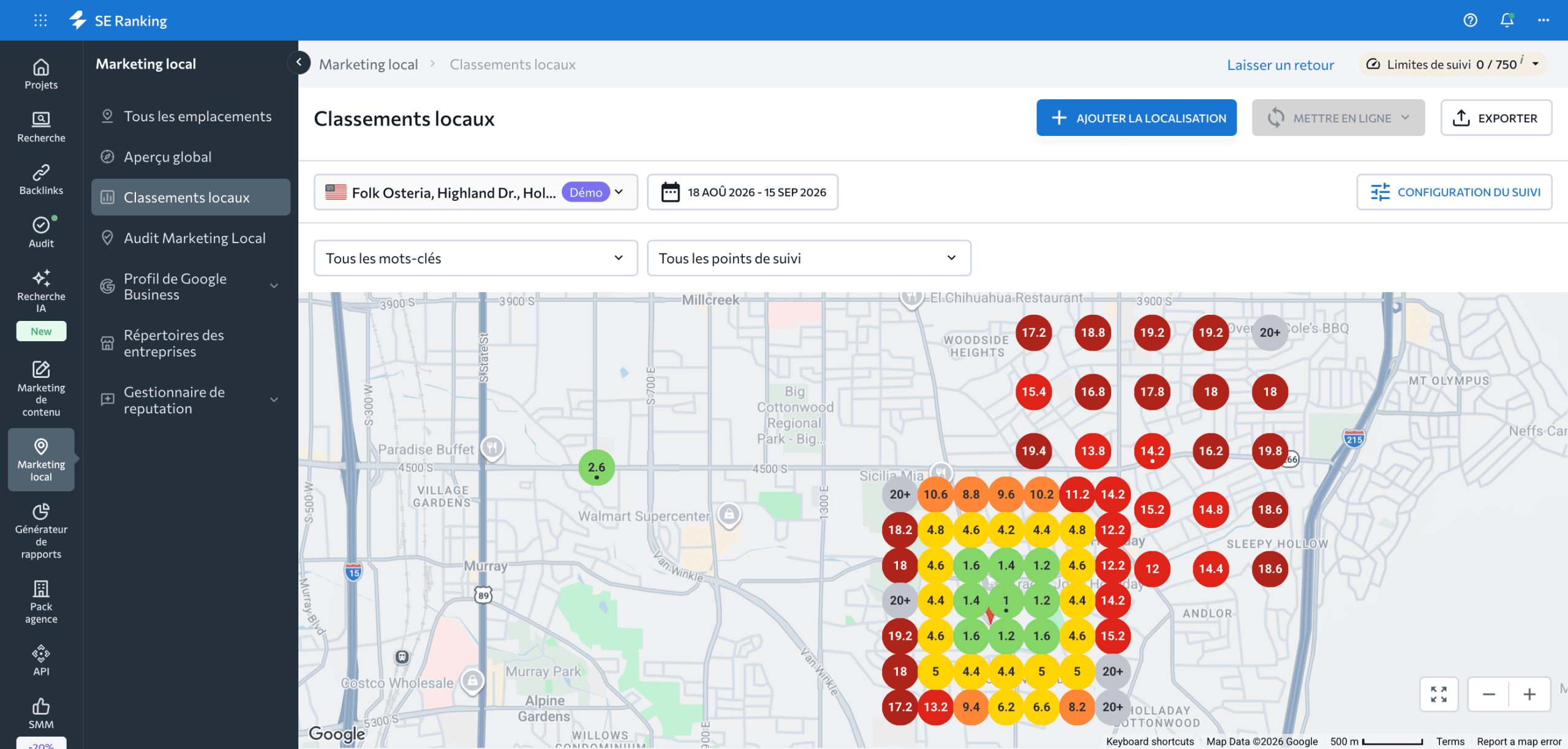Open Générateur de rapports
This screenshot has width=1568, height=749.
tap(41, 532)
